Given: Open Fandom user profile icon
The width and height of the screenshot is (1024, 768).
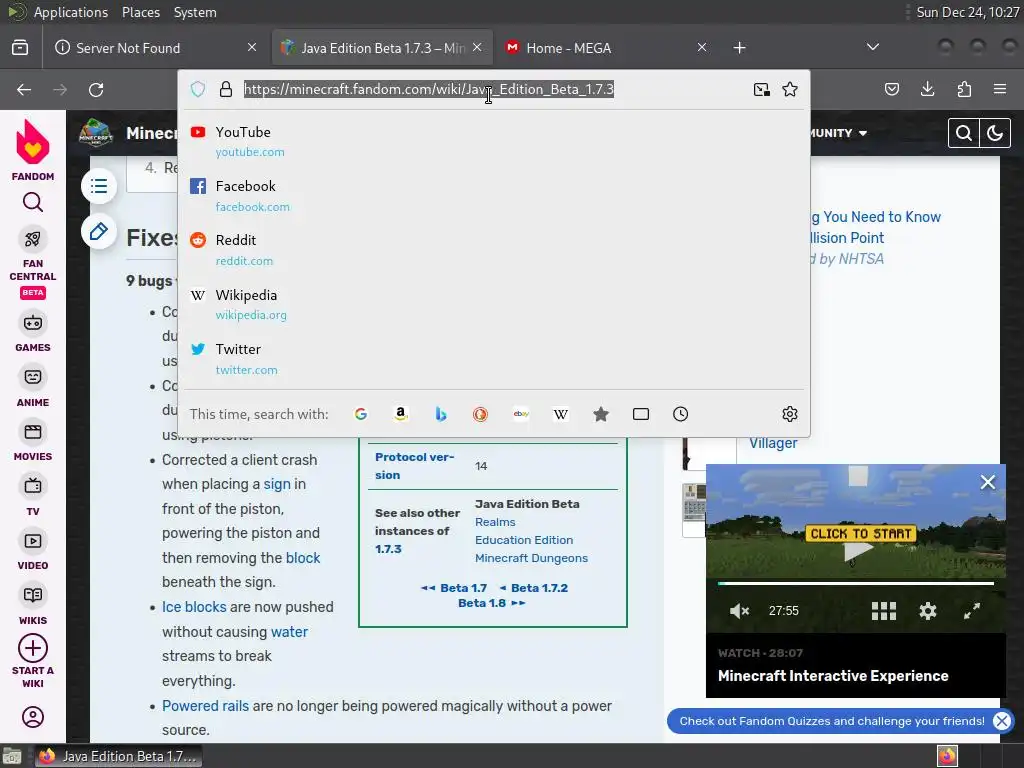Looking at the screenshot, I should (33, 717).
